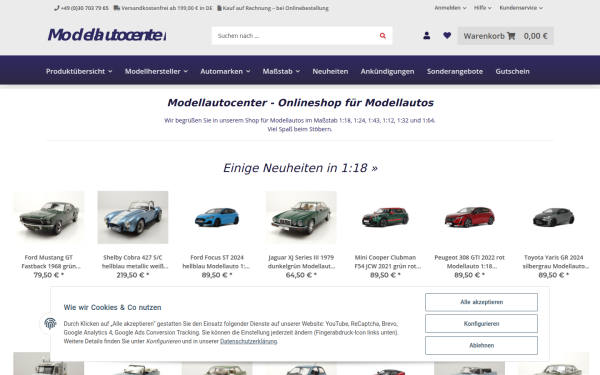Viewport: 600px width, 375px height.
Task: Click the 64,50 € price
Action: 301,275
